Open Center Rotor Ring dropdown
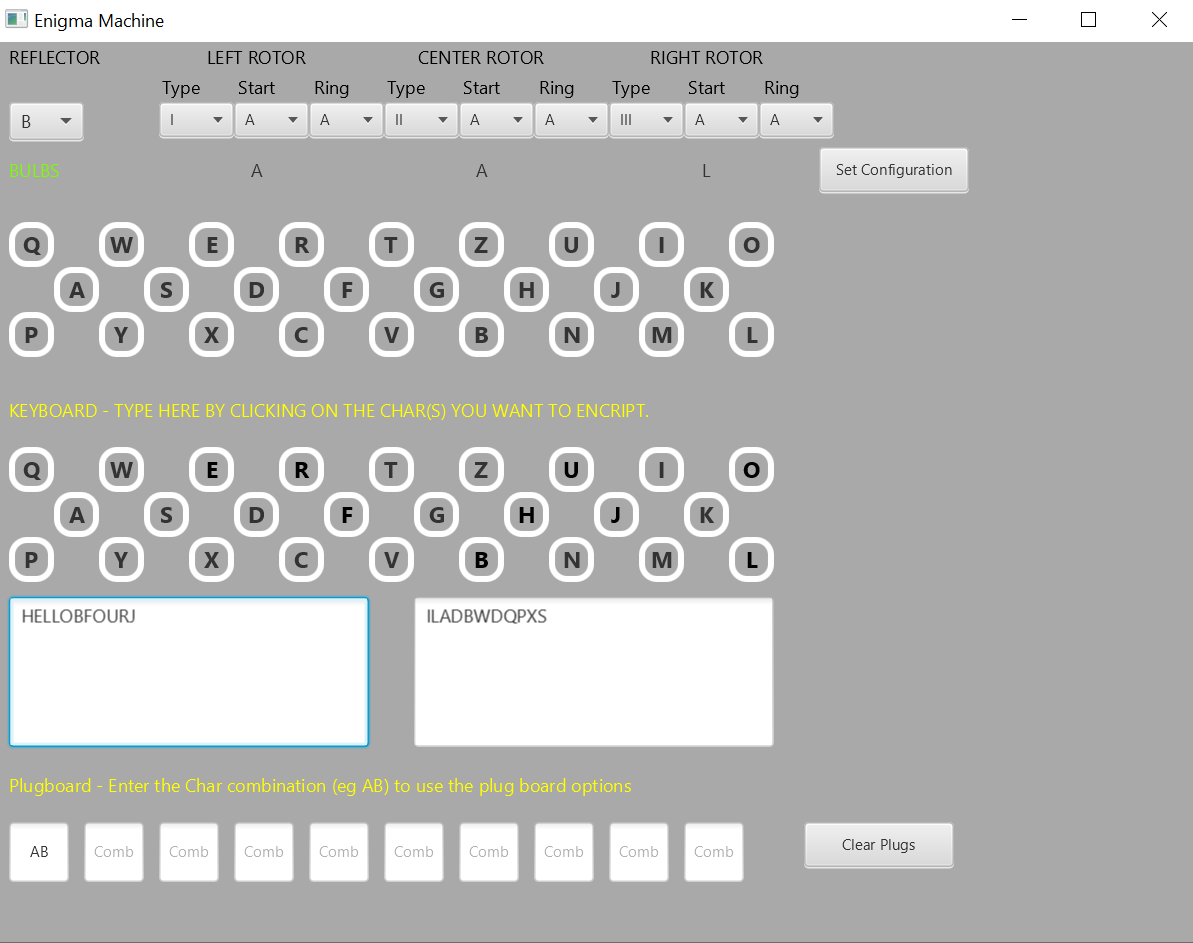This screenshot has width=1193, height=943. click(x=571, y=119)
